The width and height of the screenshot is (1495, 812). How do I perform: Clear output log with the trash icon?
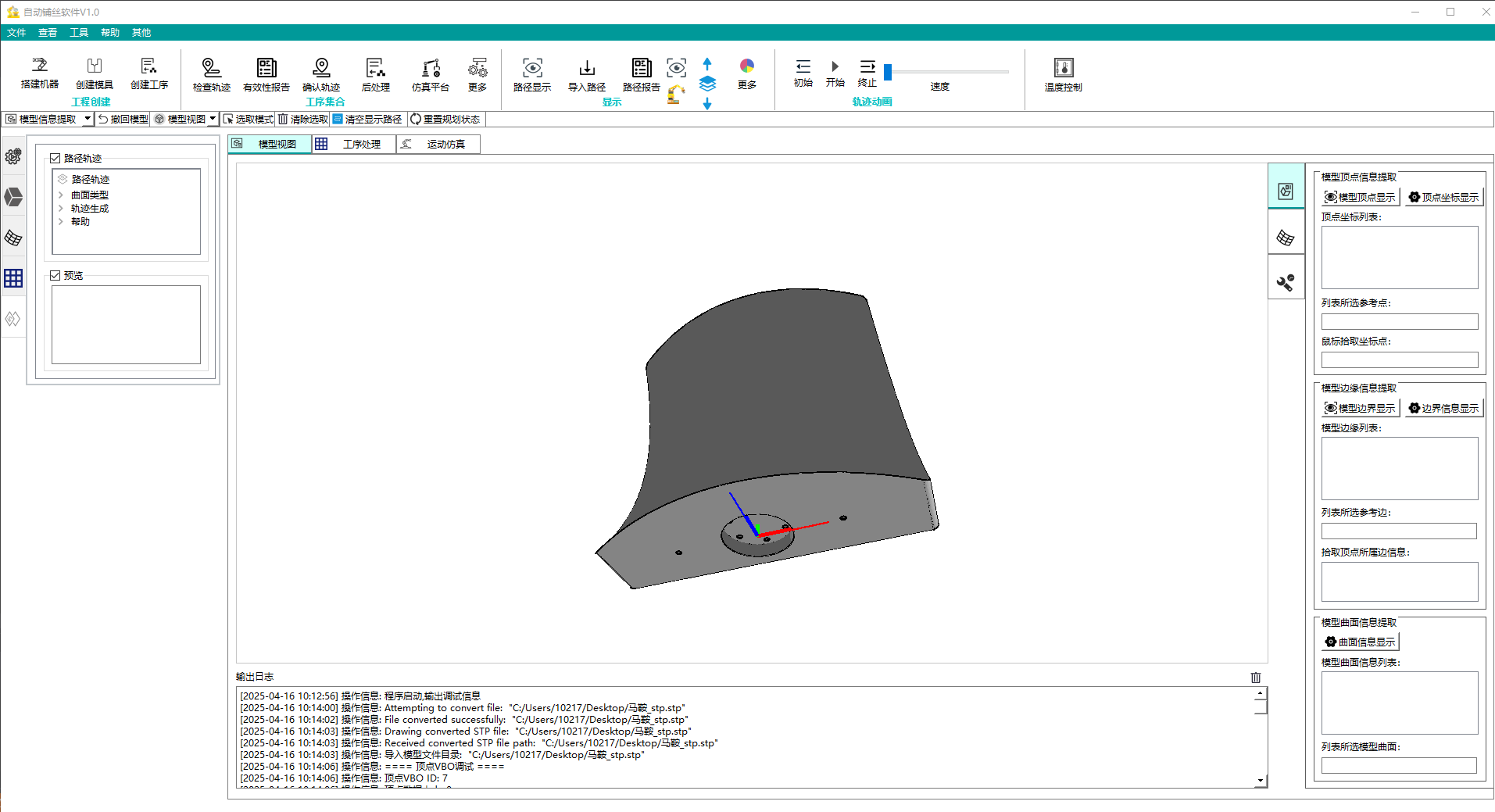[x=1256, y=678]
